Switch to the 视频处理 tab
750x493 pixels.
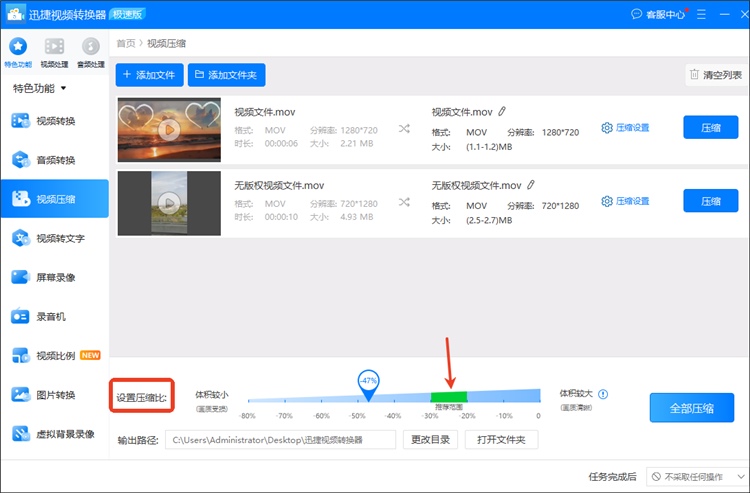tap(54, 50)
